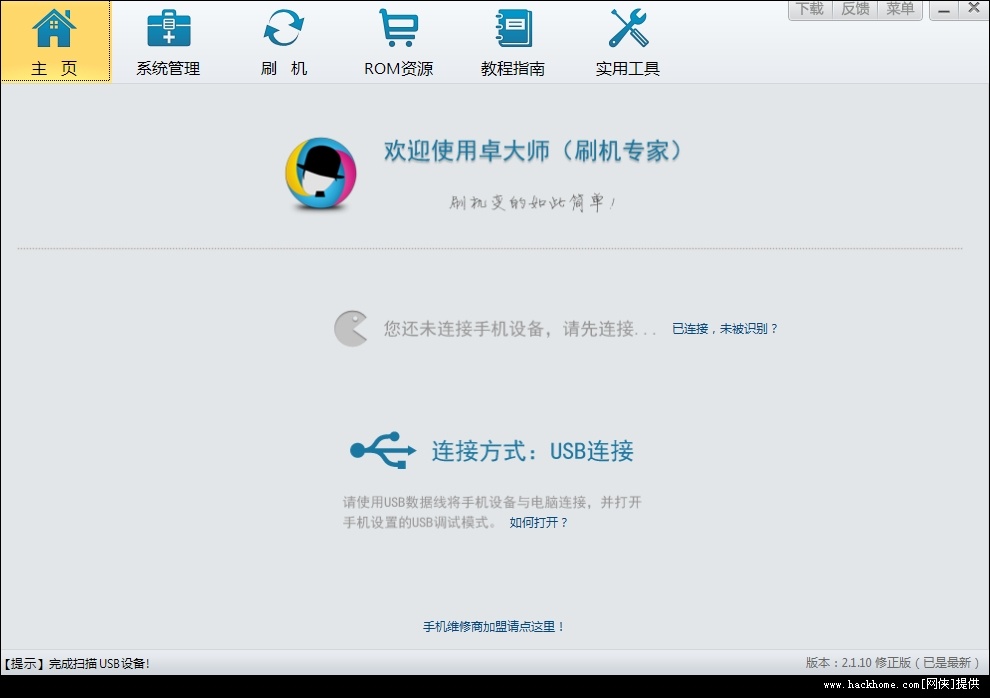Click the version 2.1.10 修正版 status text
Viewport: 990px width, 698px height.
coord(892,663)
